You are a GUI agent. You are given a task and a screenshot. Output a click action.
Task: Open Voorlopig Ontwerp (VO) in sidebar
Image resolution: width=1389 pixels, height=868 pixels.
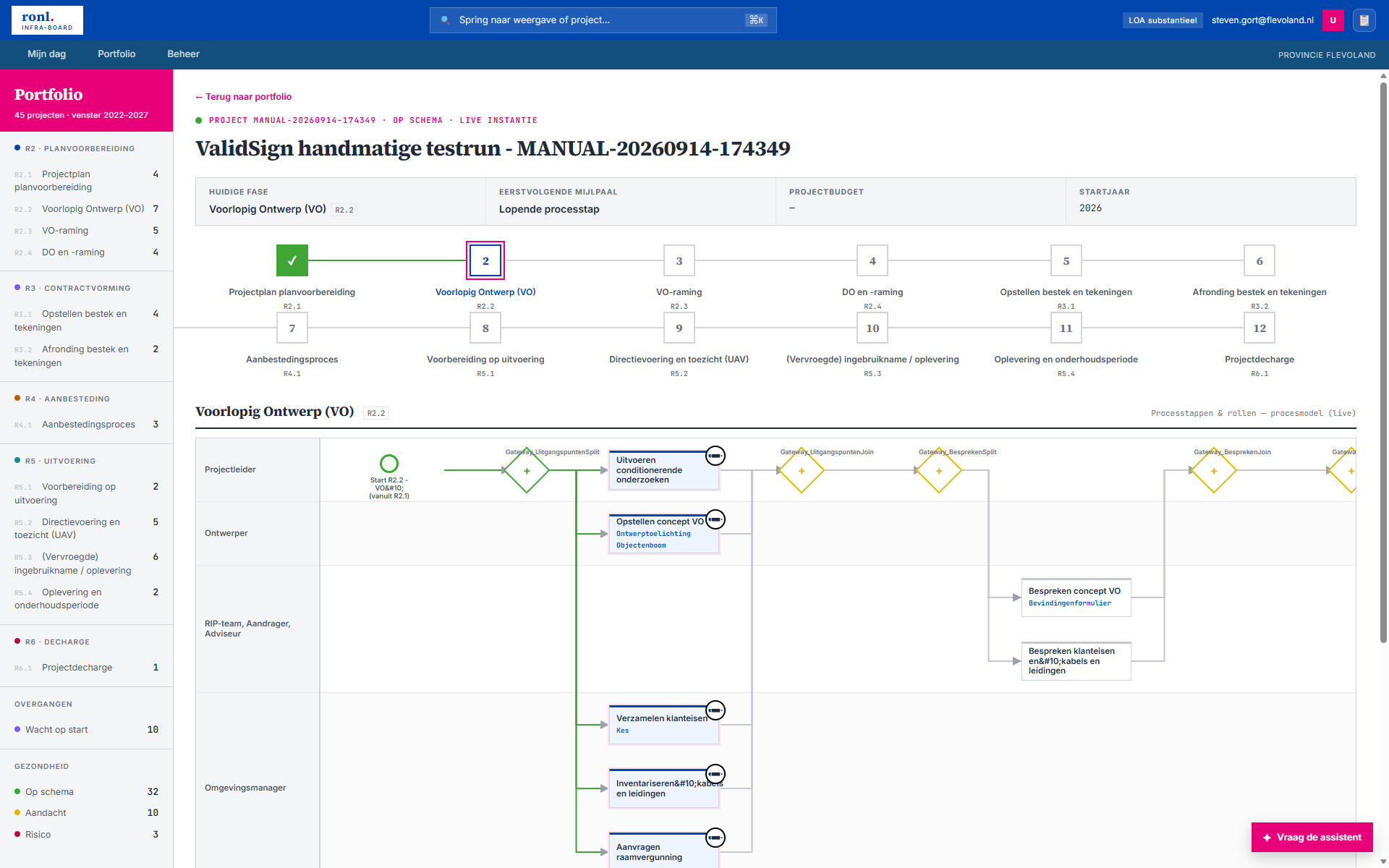[x=87, y=209]
